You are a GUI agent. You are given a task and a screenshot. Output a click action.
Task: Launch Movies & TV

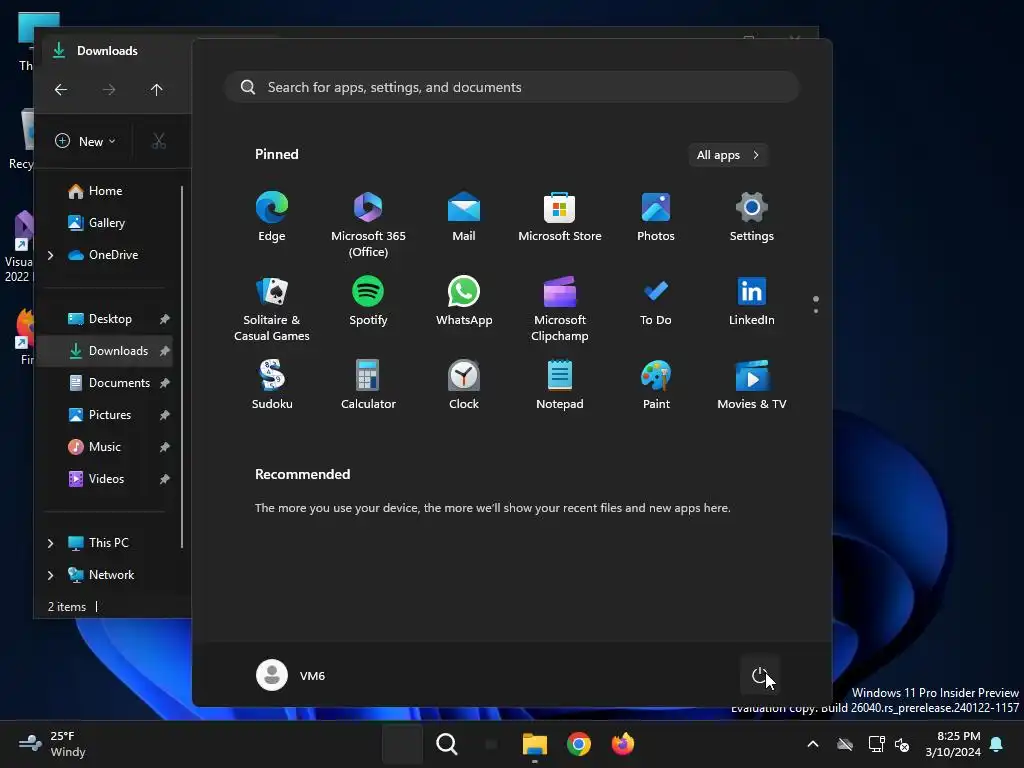click(752, 385)
